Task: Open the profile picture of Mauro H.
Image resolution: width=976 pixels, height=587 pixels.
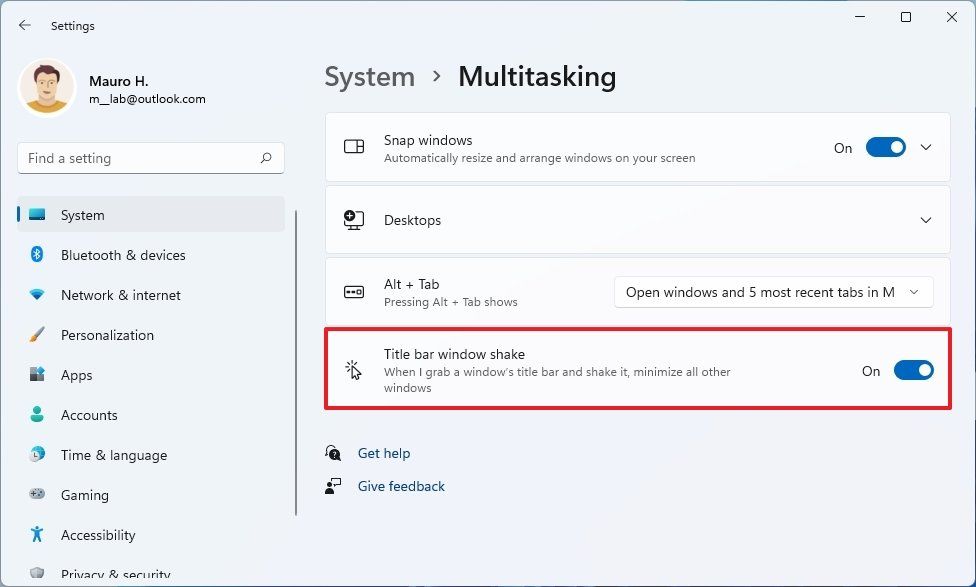Action: pyautogui.click(x=47, y=88)
